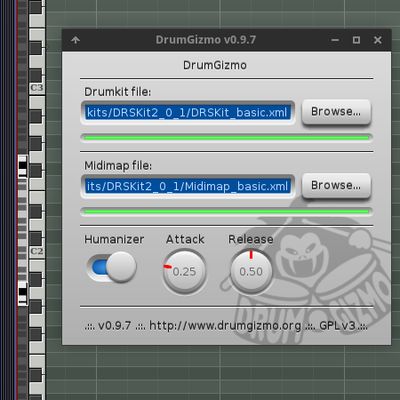Click the C3 piano key label

point(37,88)
